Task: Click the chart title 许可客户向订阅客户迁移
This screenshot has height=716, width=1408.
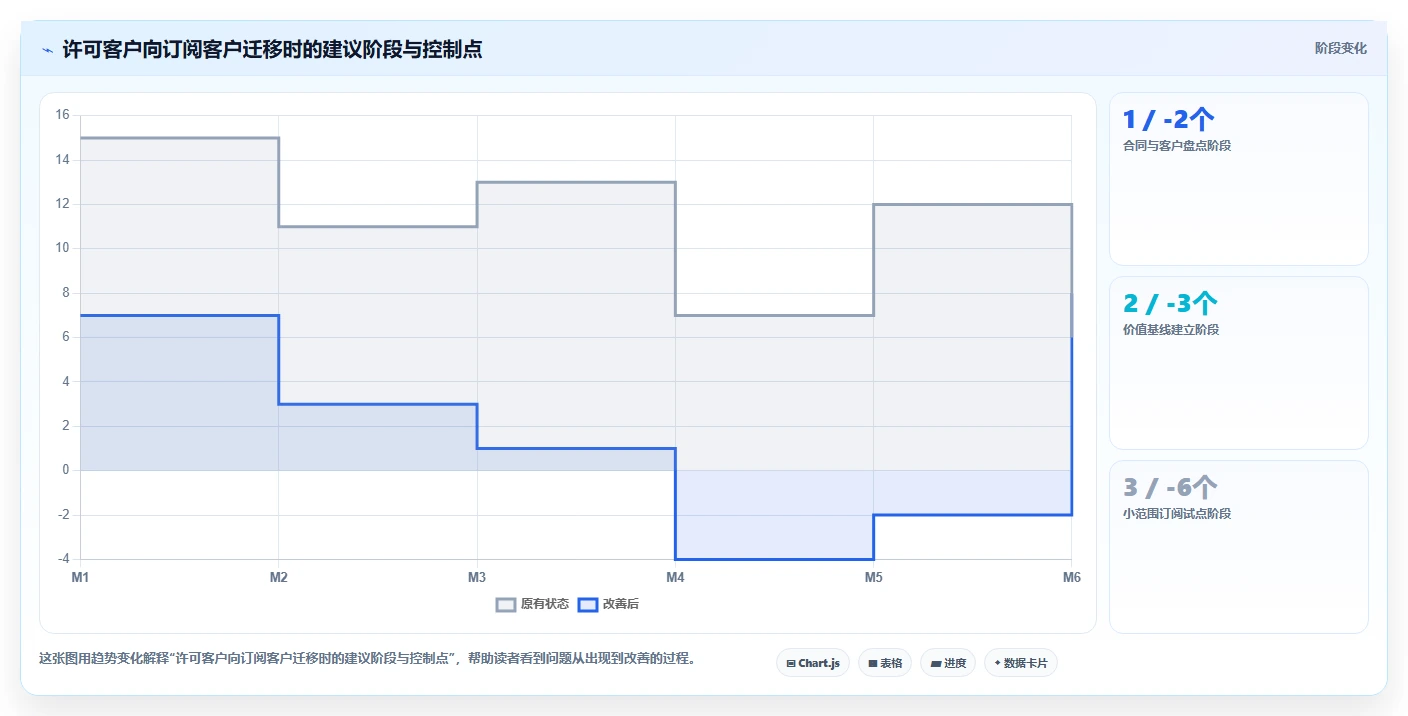Action: [x=272, y=49]
